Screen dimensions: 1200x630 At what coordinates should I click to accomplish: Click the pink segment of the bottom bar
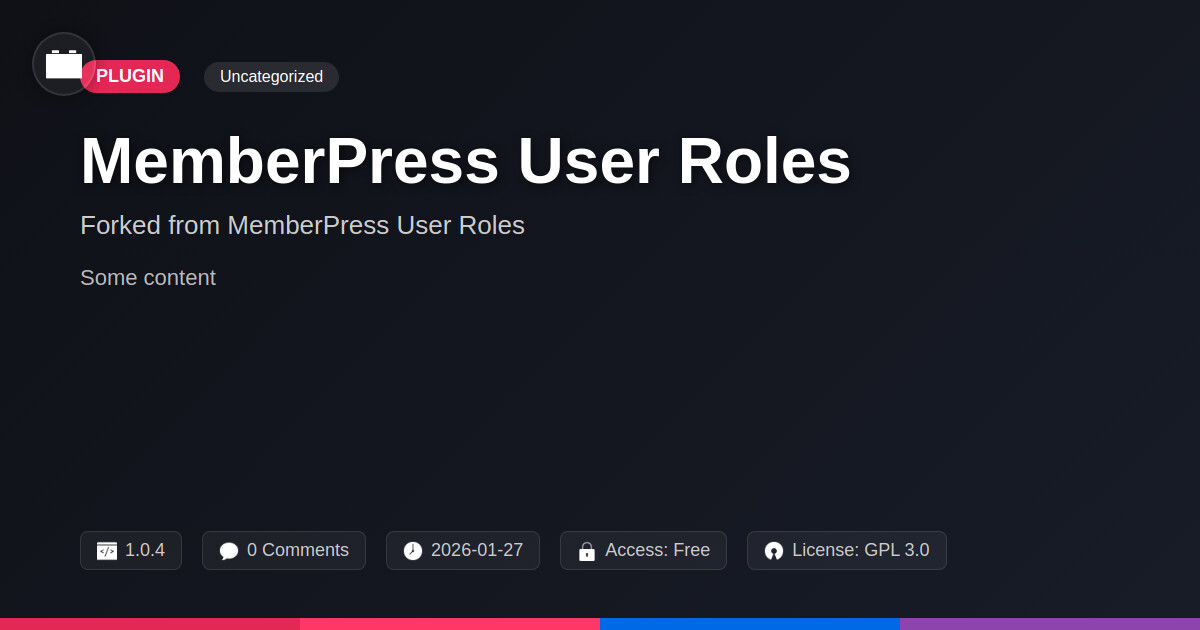click(450, 623)
